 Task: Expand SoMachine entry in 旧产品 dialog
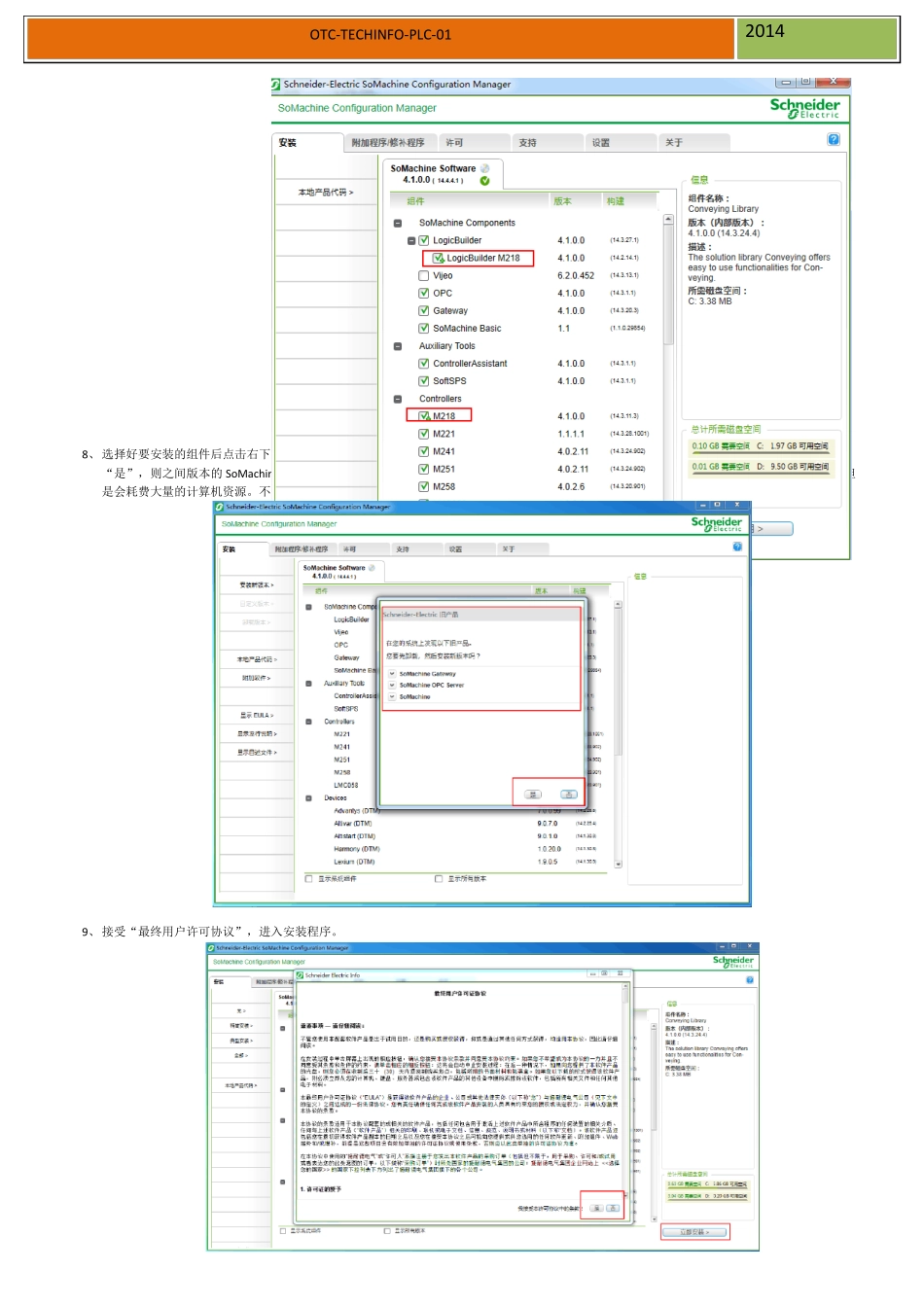[x=392, y=697]
